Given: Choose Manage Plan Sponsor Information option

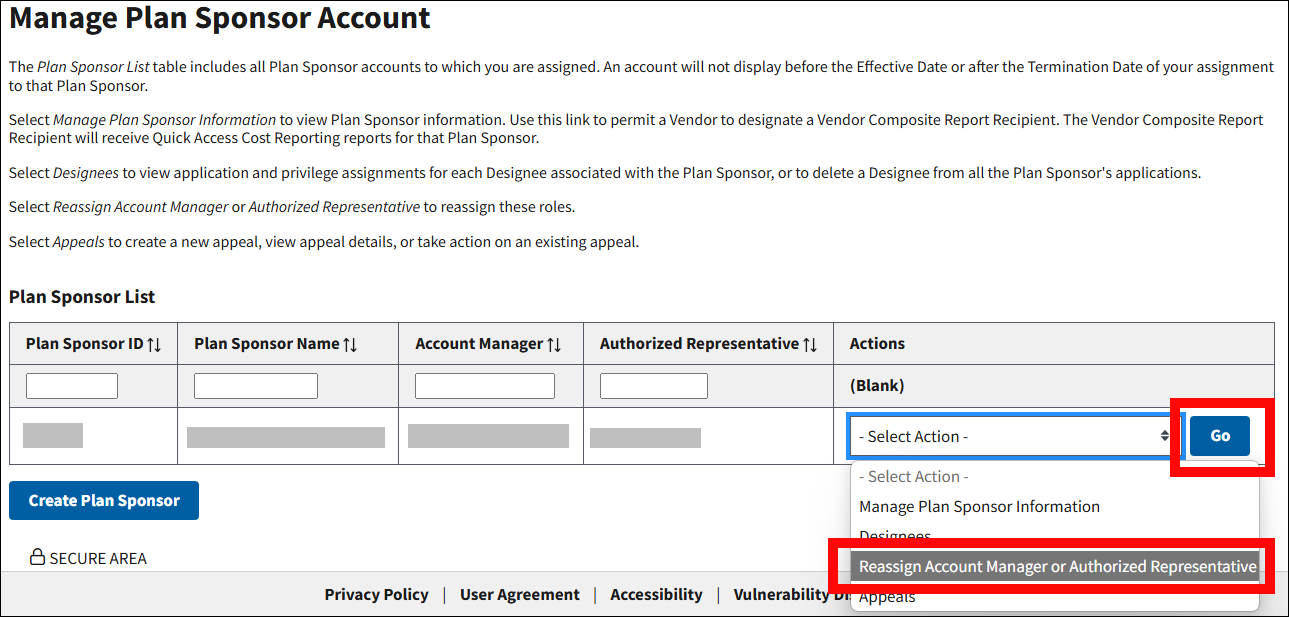Looking at the screenshot, I should pos(979,507).
